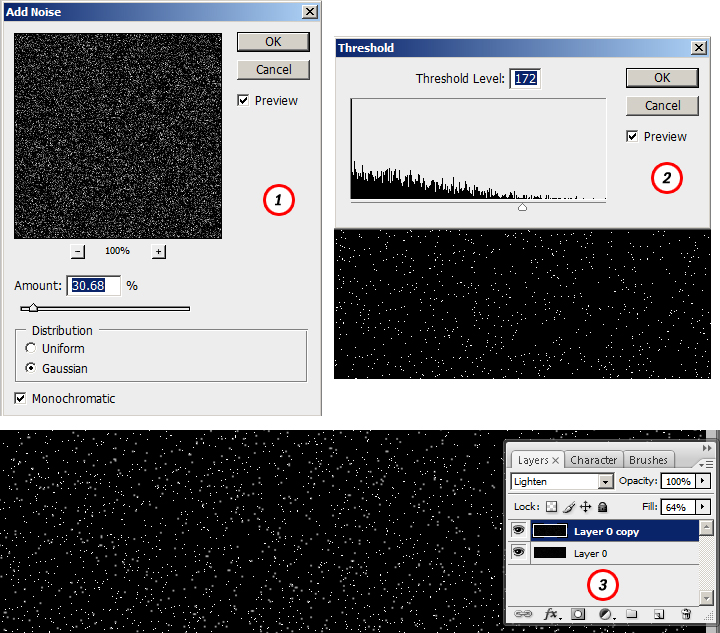Create new fill or adjustment layer
The image size is (720, 633).
(x=606, y=614)
